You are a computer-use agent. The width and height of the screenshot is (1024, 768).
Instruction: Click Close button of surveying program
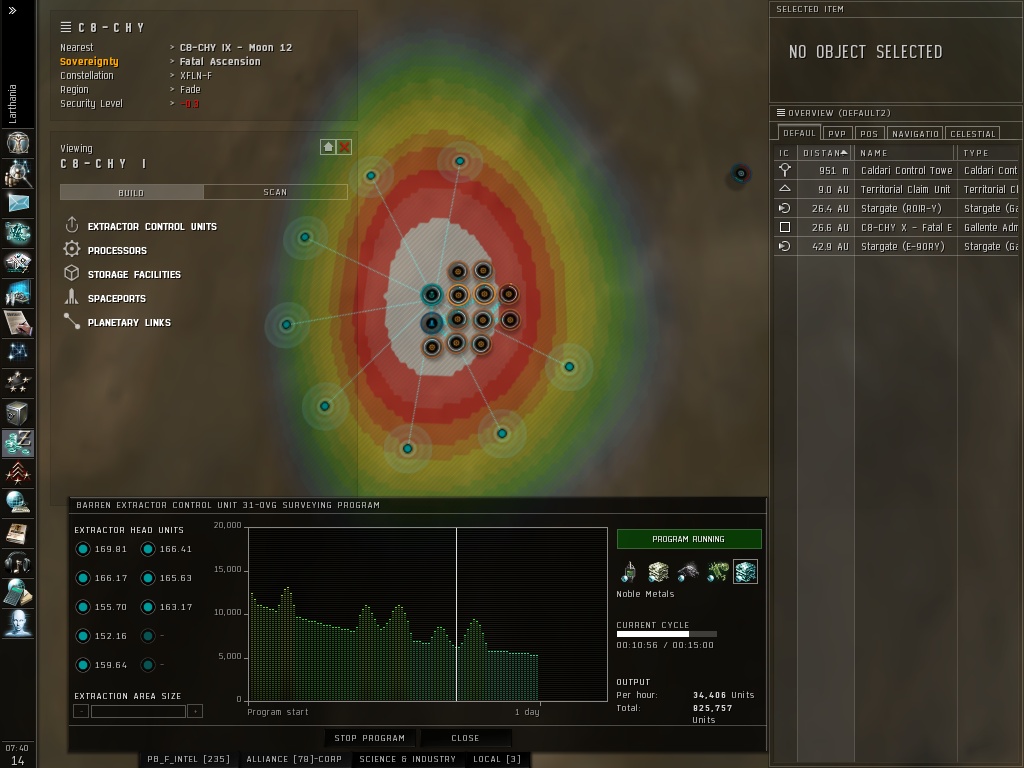click(x=465, y=738)
